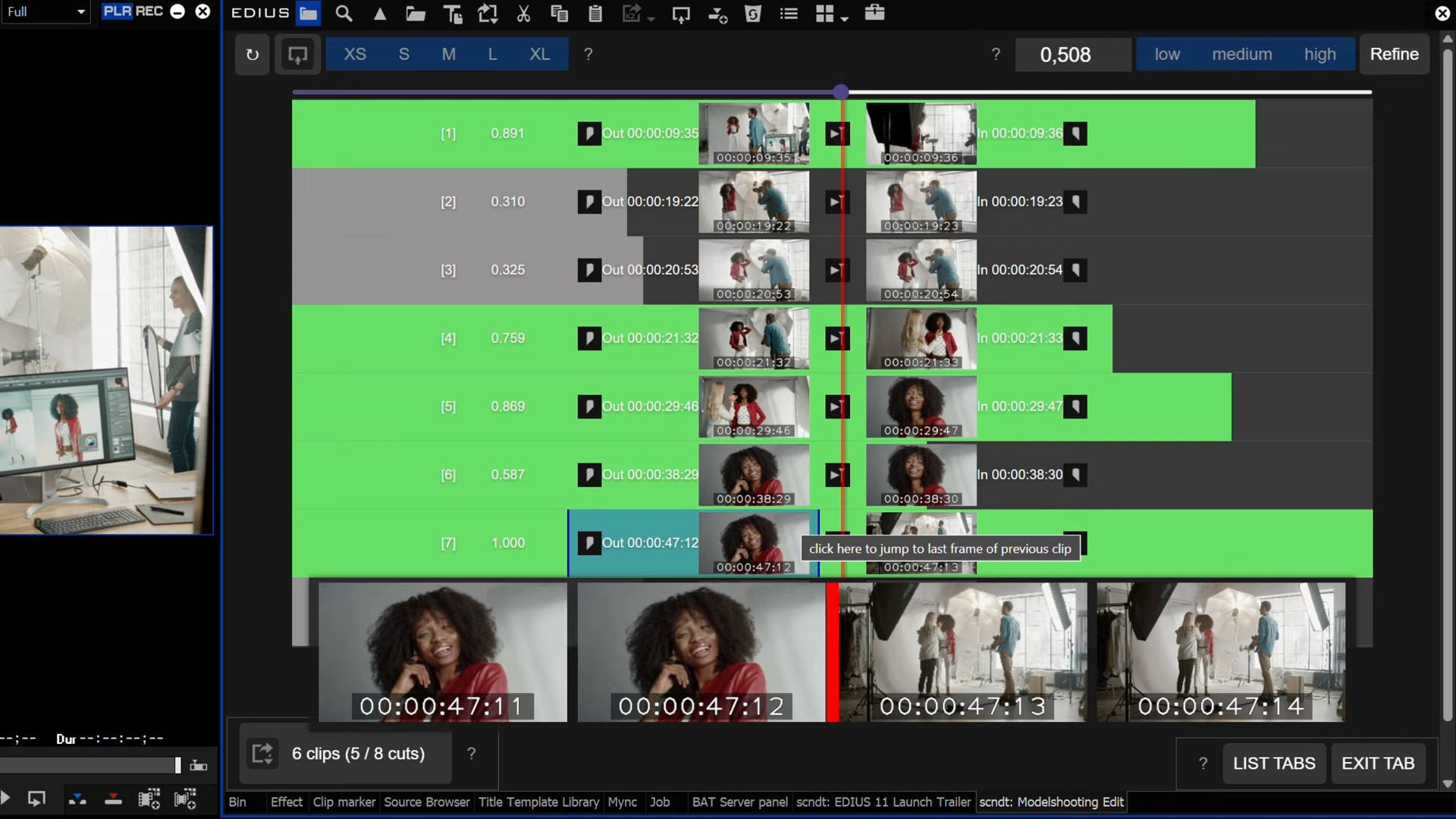This screenshot has width=1456, height=819.
Task: Click the EXIT TAB button
Action: [1377, 763]
